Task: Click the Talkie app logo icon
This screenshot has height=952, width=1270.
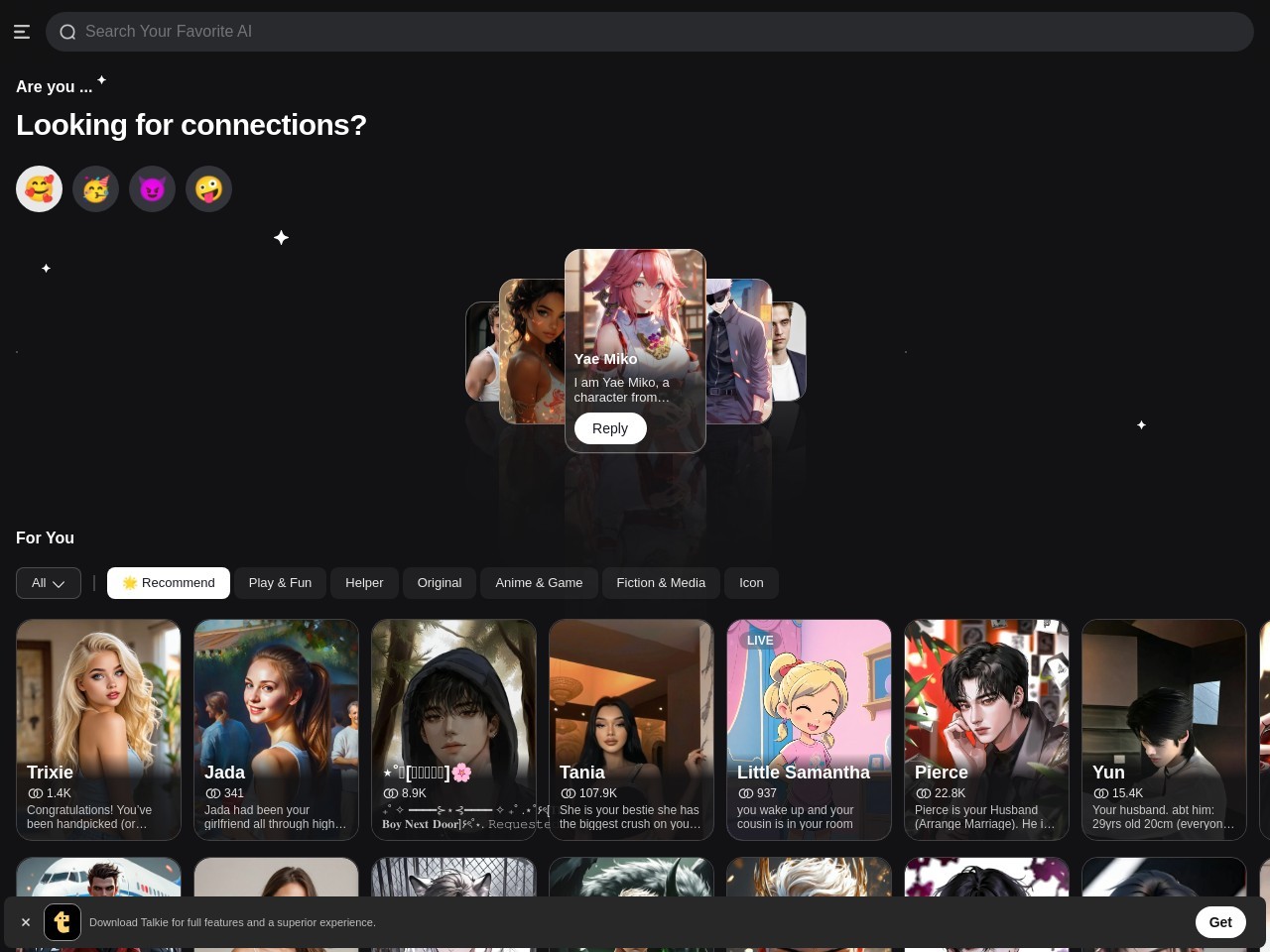Action: click(63, 922)
